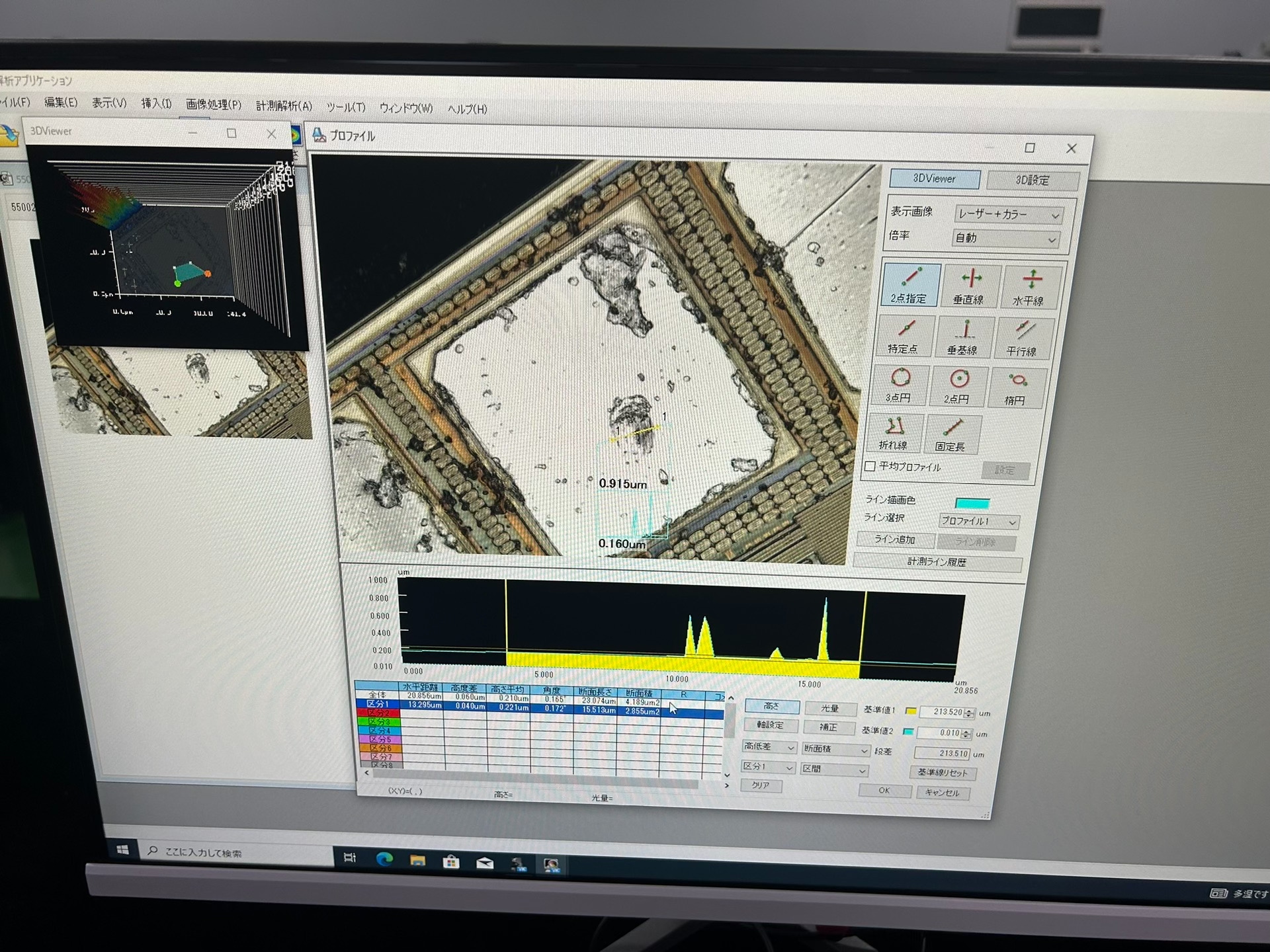Screen dimensions: 1270x952
Task: Open the ライン選択 プロファイル1 dropdown
Action: [x=978, y=521]
